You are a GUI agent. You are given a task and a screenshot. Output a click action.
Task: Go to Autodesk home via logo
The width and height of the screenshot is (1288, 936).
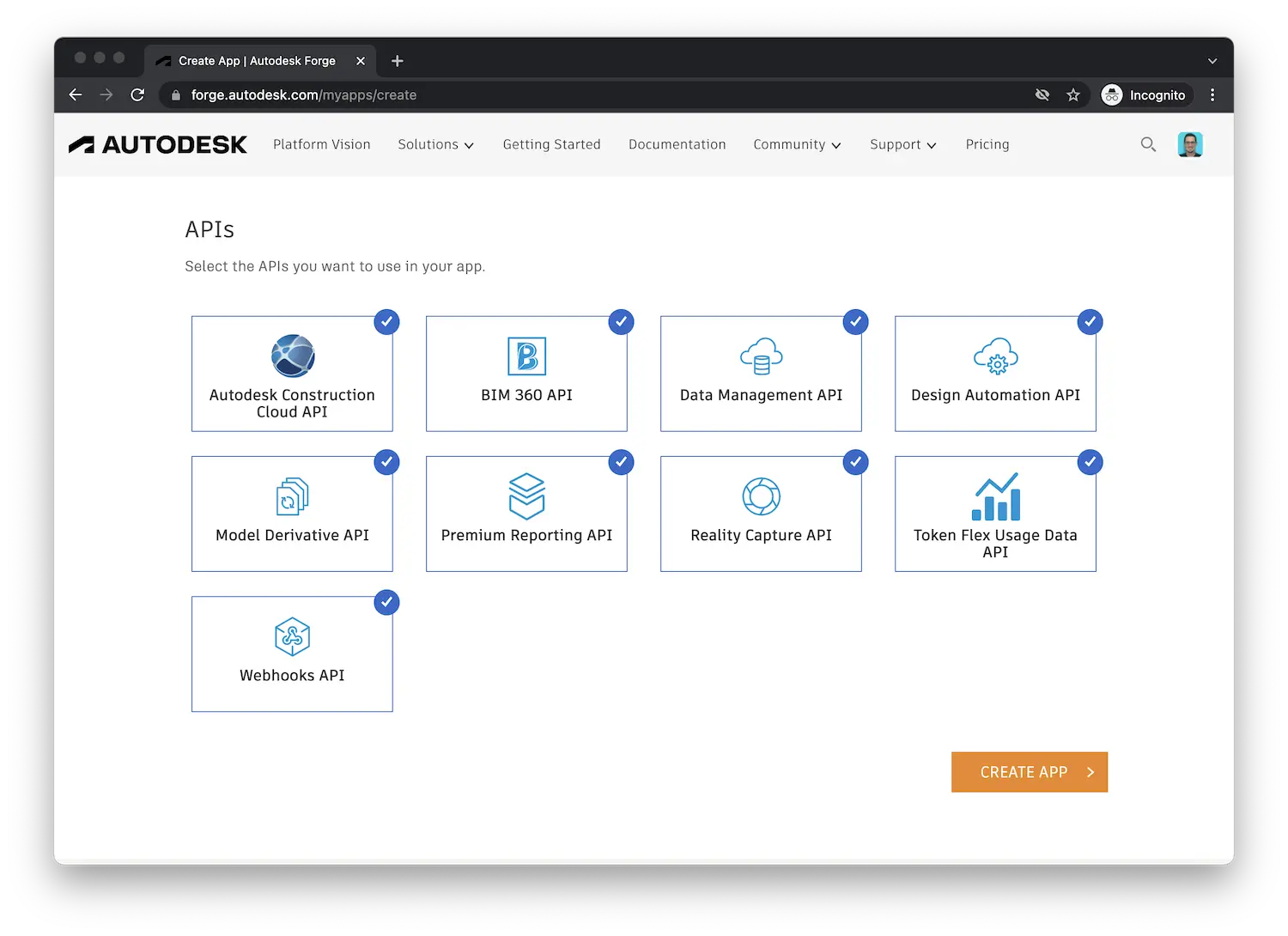point(158,144)
